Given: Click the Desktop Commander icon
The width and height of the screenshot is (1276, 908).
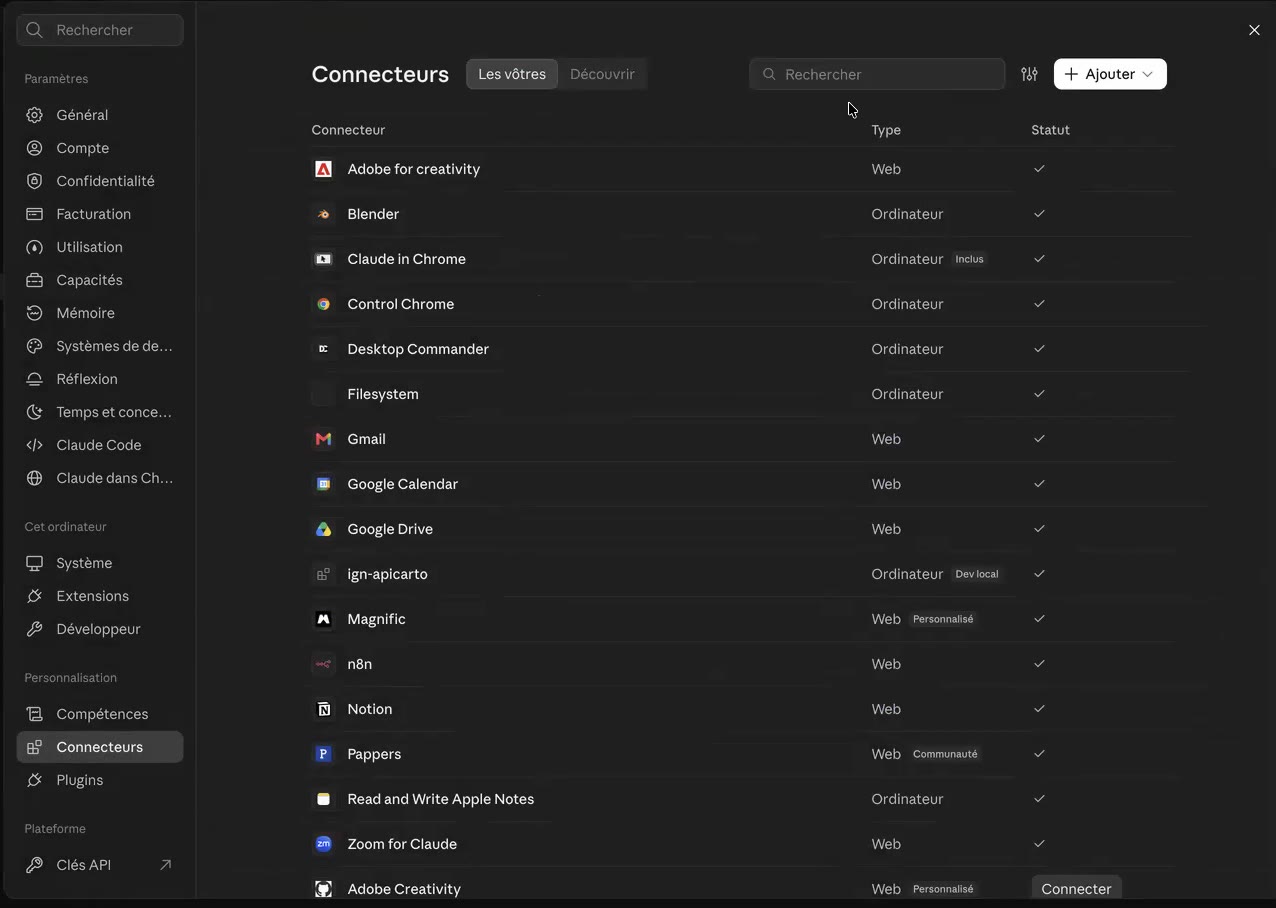Looking at the screenshot, I should coord(323,349).
